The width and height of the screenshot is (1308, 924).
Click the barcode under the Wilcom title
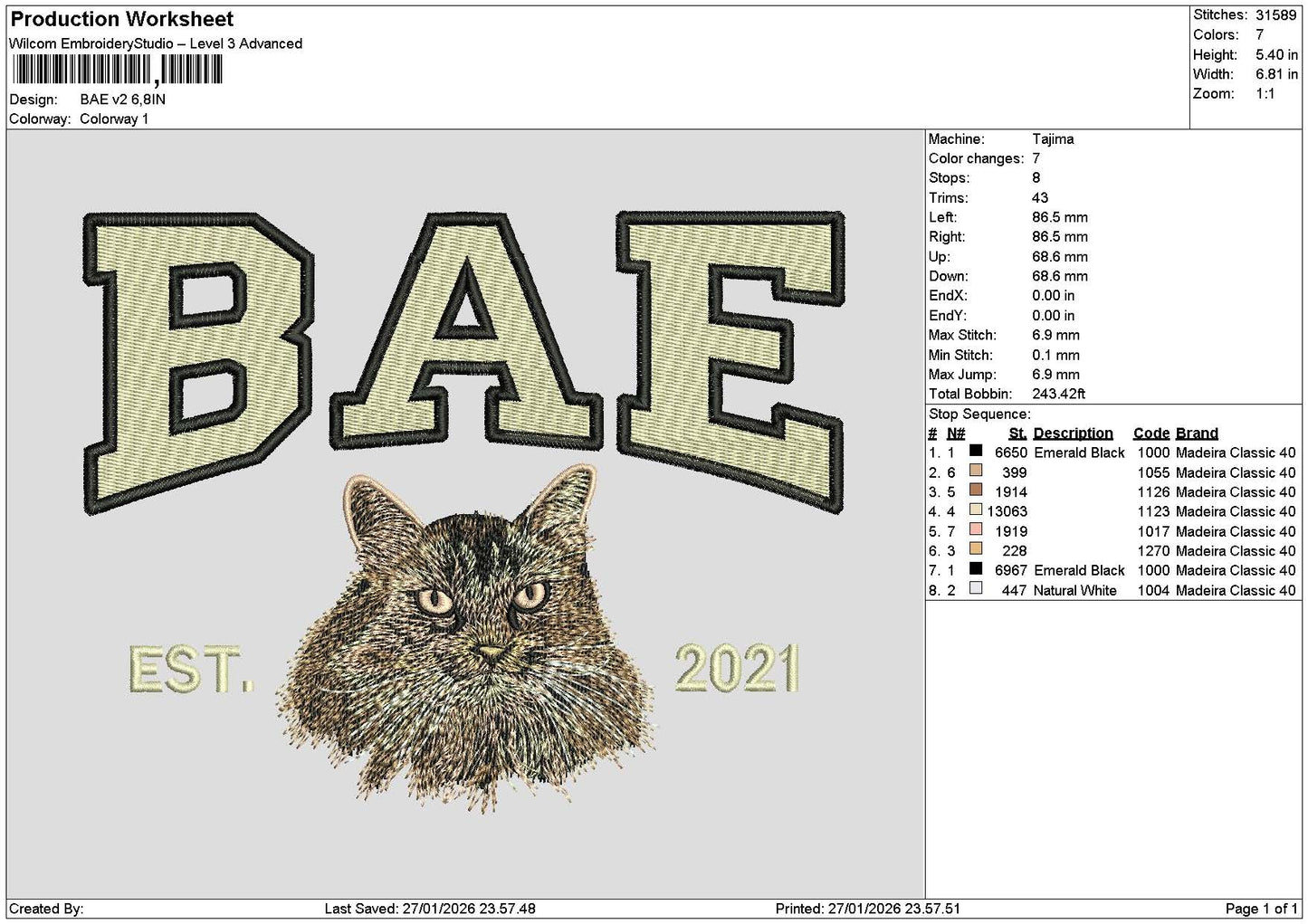click(117, 70)
